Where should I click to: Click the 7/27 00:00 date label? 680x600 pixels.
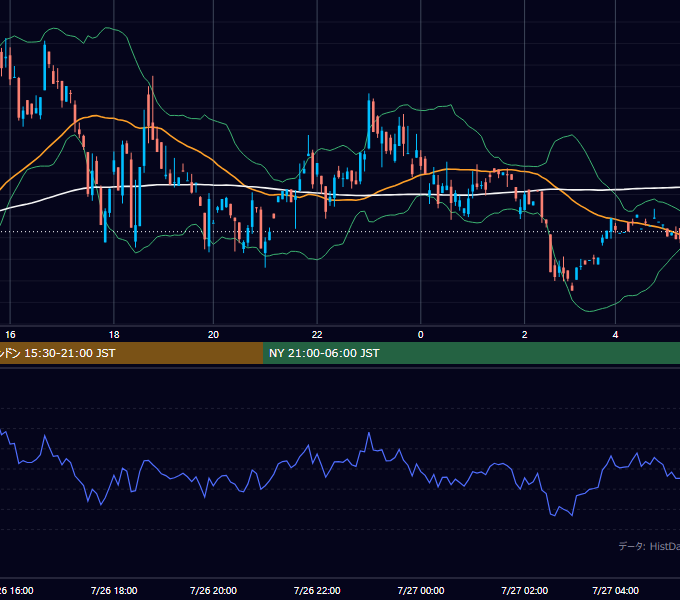tap(421, 590)
